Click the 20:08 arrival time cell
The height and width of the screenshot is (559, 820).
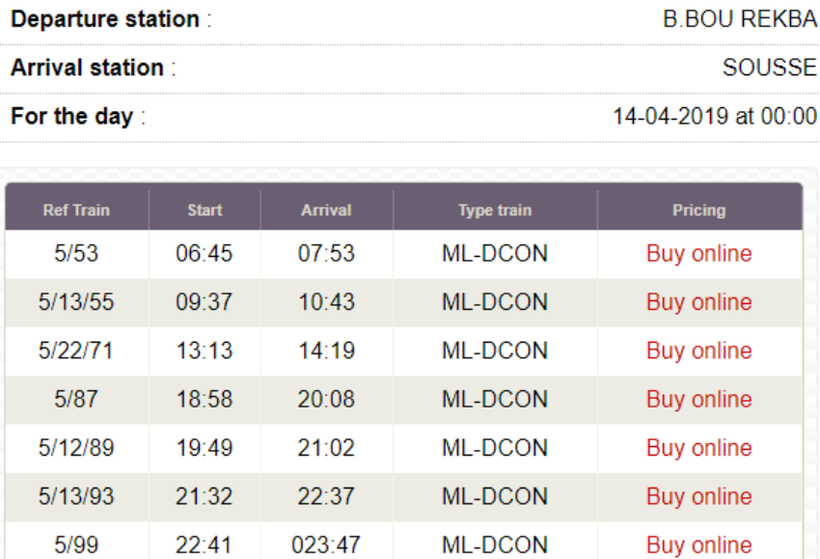pyautogui.click(x=326, y=400)
